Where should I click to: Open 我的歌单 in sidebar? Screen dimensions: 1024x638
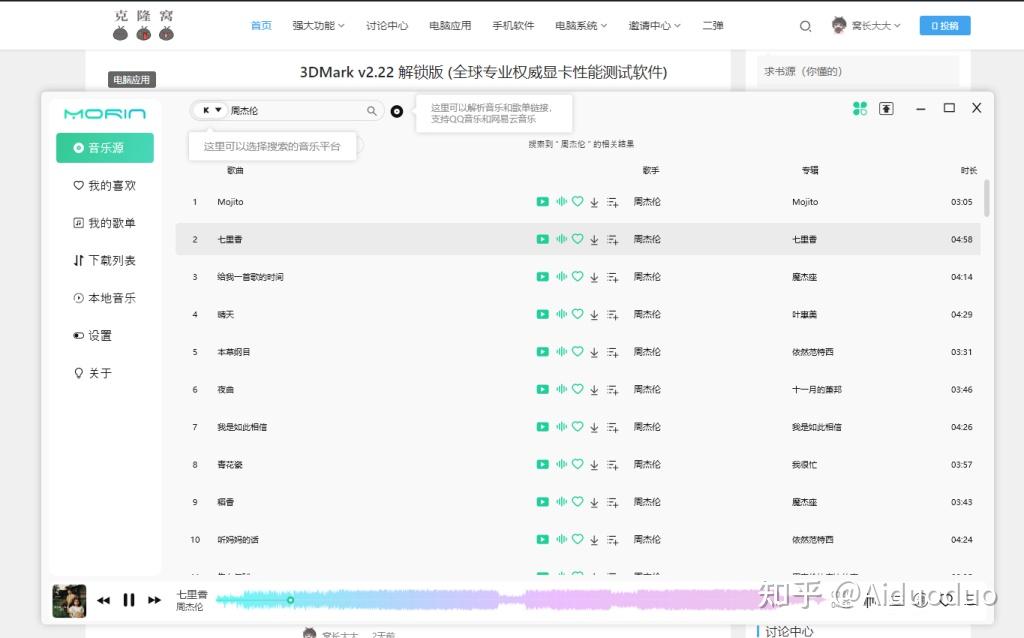(x=105, y=223)
